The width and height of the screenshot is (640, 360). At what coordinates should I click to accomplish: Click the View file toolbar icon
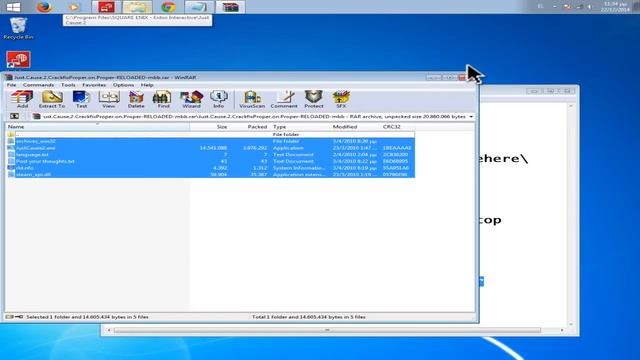(109, 99)
